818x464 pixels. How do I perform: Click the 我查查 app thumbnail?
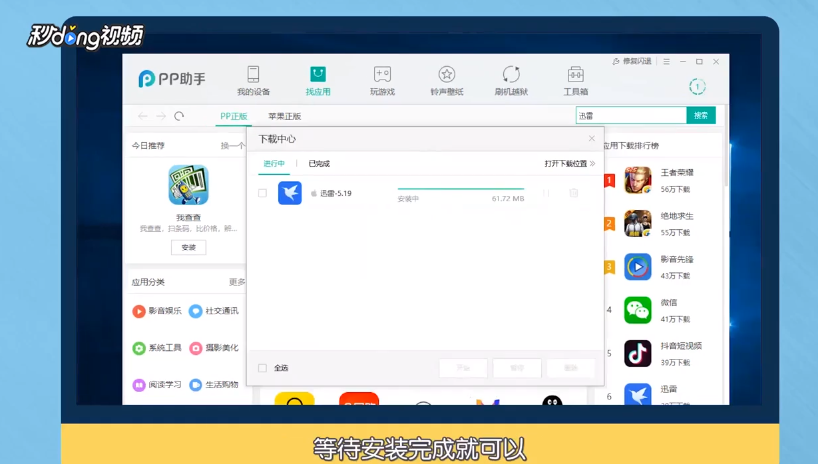pyautogui.click(x=188, y=185)
